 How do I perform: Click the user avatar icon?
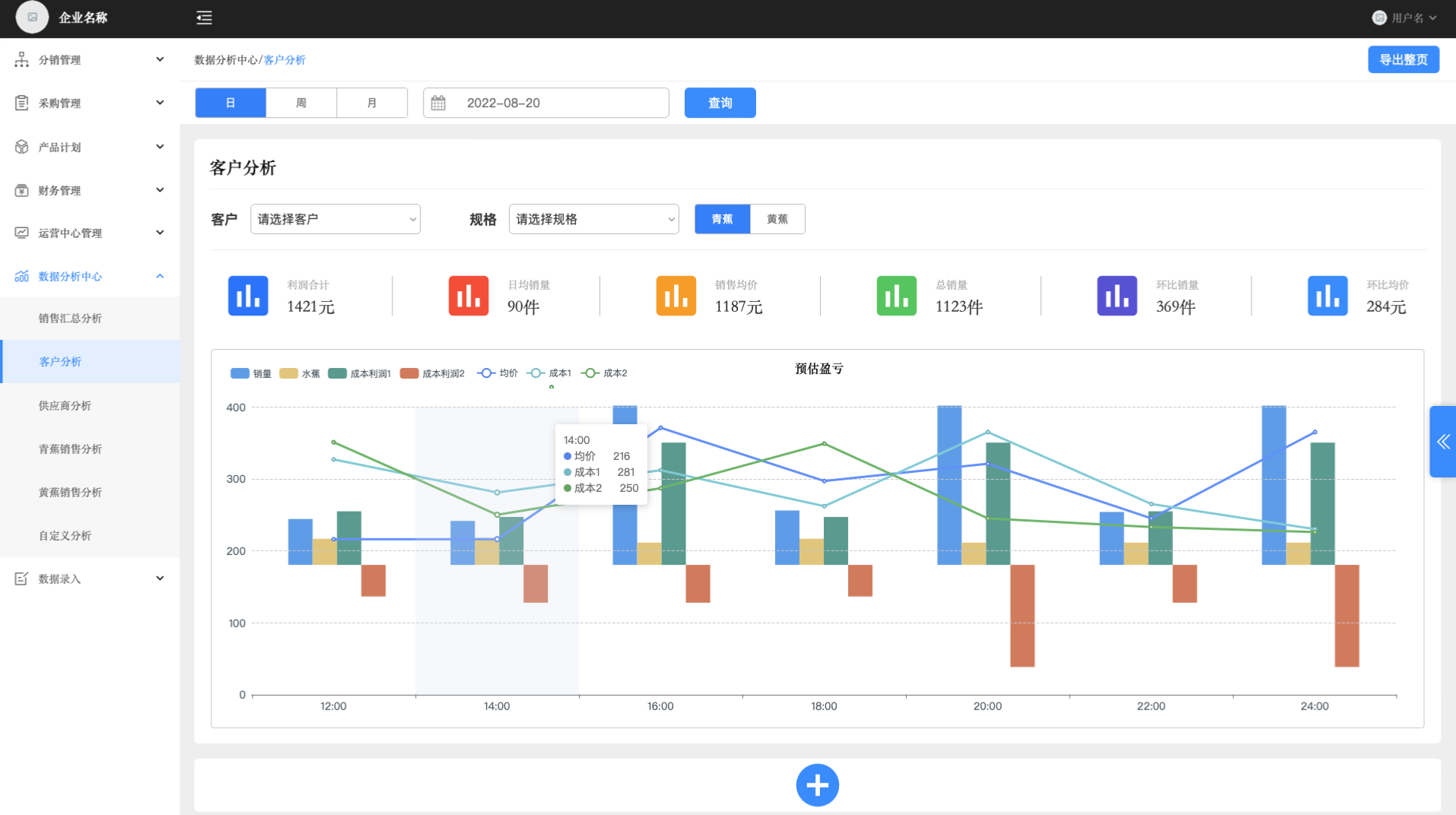click(1379, 17)
